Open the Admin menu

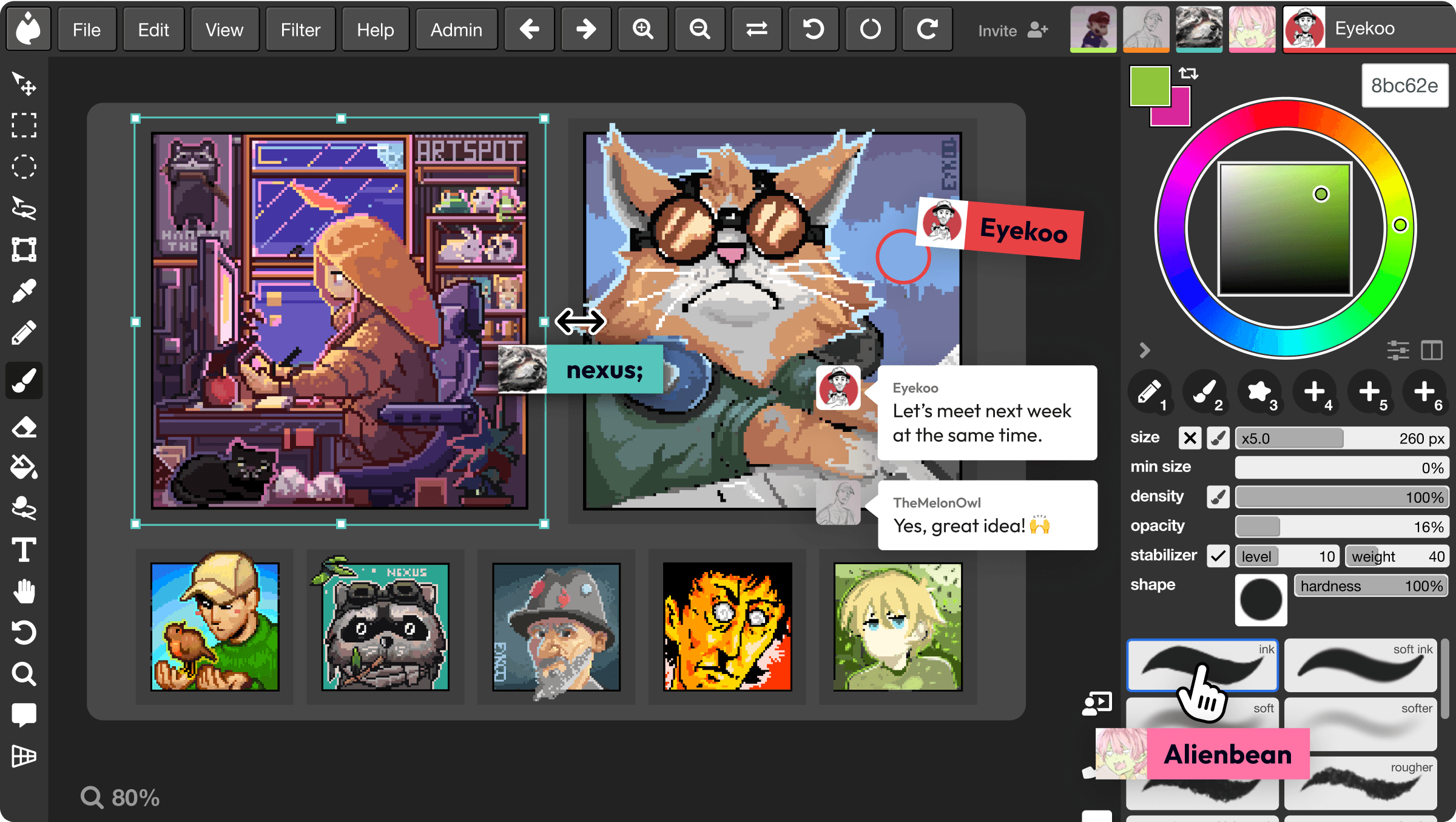click(456, 29)
